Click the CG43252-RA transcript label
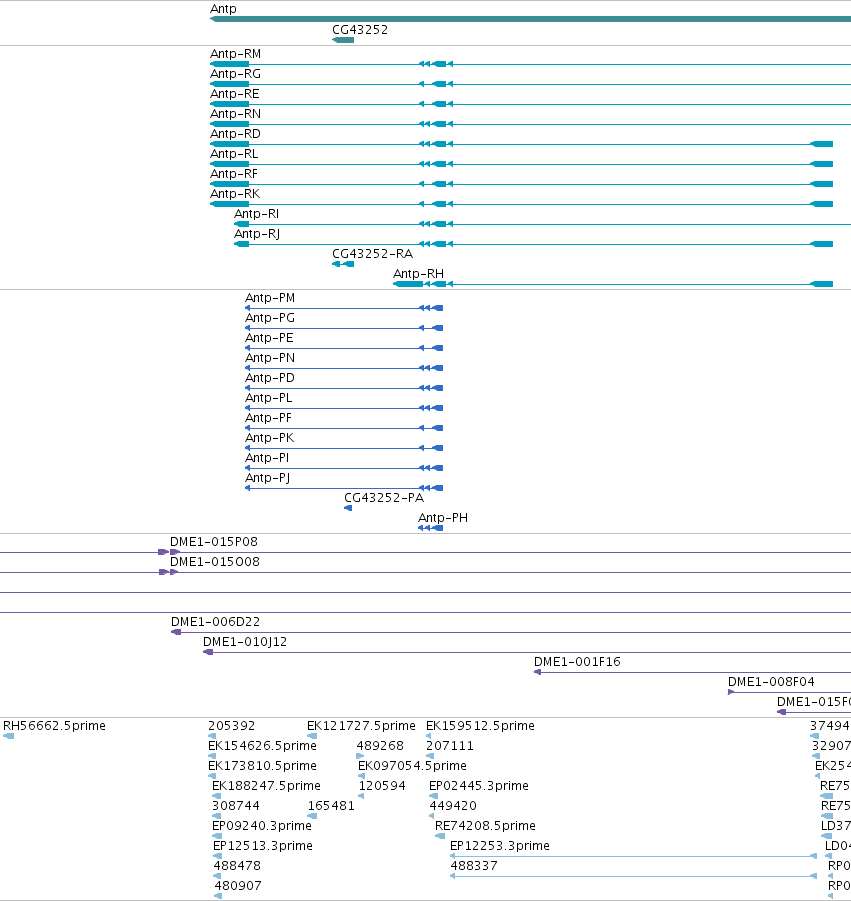The height and width of the screenshot is (901, 851). (372, 254)
